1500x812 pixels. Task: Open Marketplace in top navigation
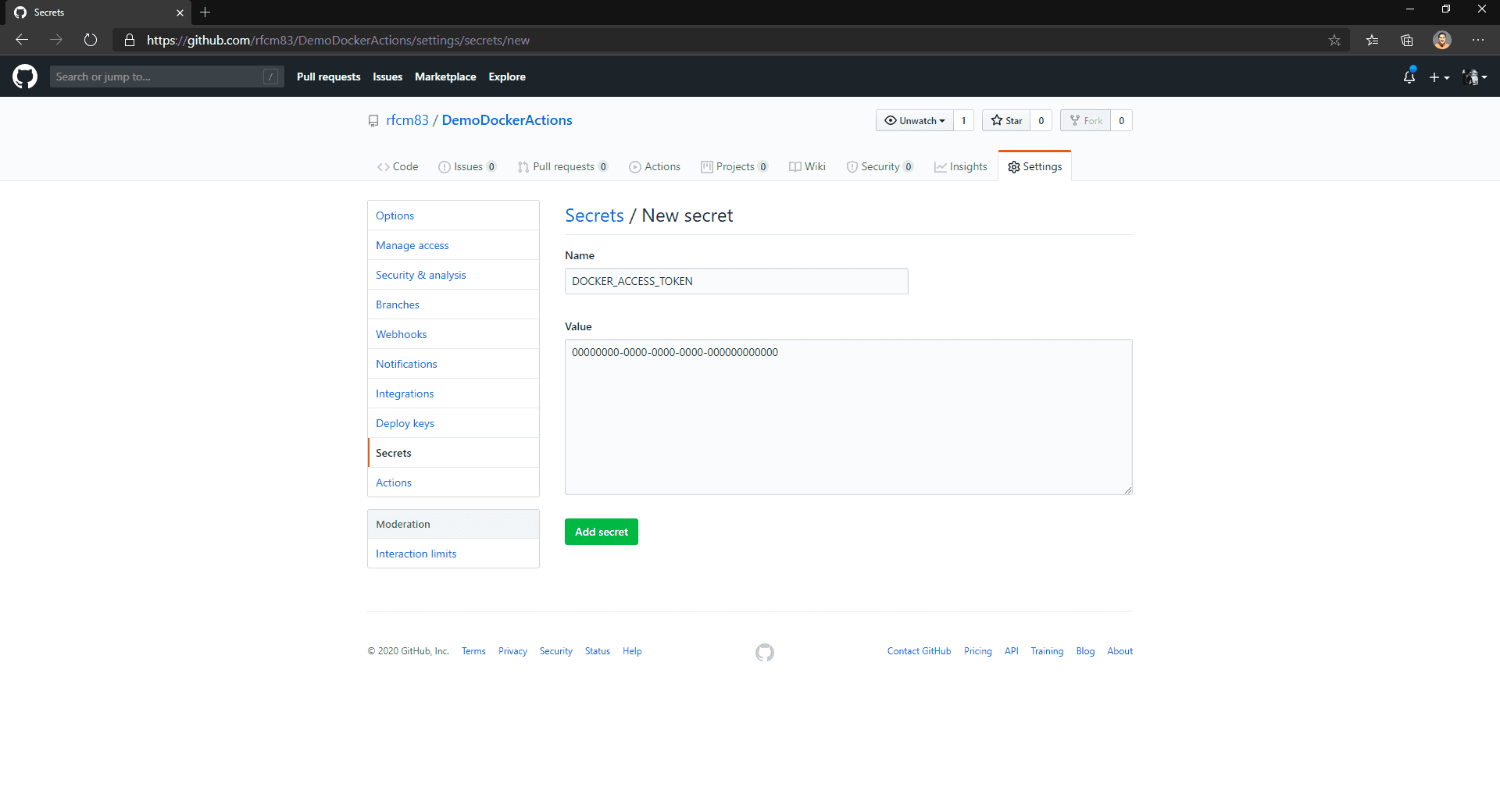click(x=445, y=77)
